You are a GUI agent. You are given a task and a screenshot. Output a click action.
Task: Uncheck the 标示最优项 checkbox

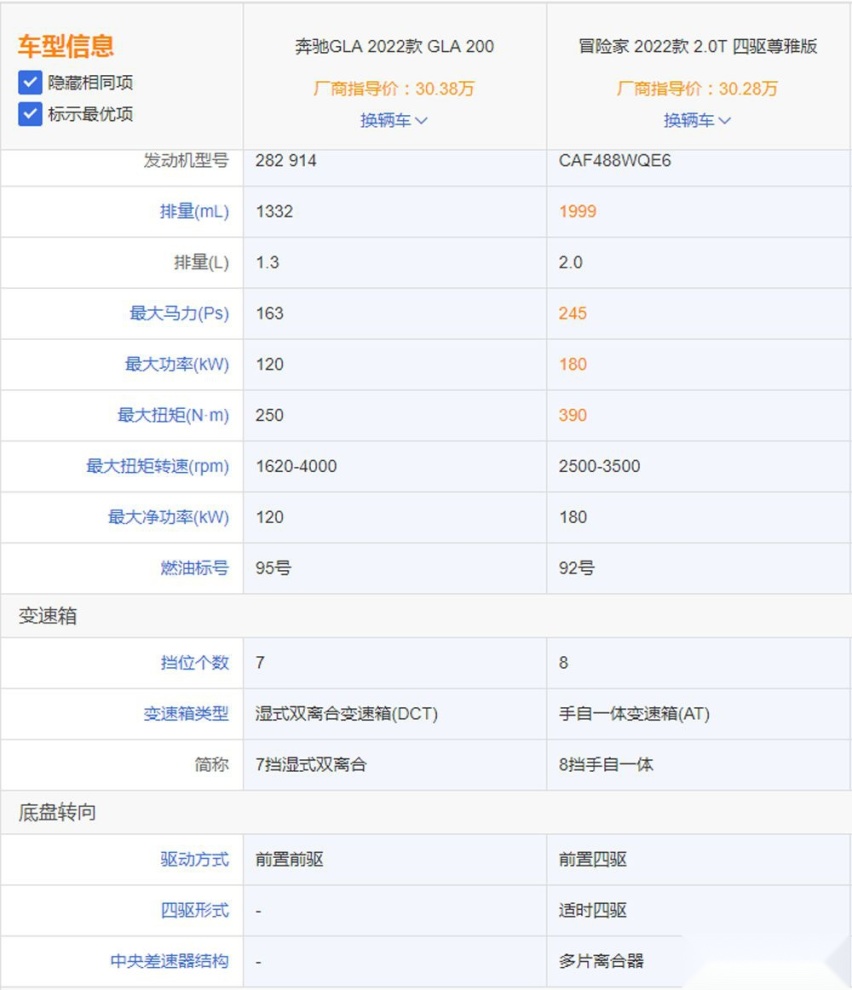pos(30,114)
